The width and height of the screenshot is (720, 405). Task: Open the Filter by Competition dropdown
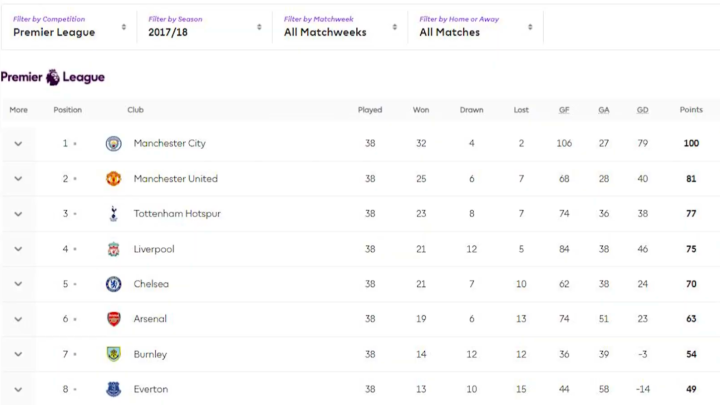pos(69,26)
